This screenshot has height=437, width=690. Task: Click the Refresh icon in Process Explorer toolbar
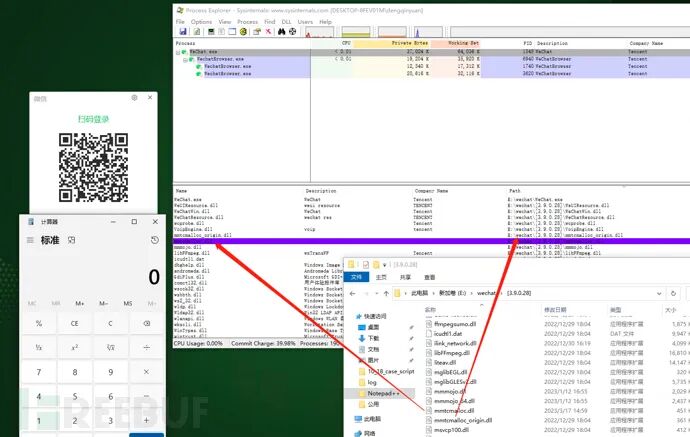pyautogui.click(x=197, y=32)
